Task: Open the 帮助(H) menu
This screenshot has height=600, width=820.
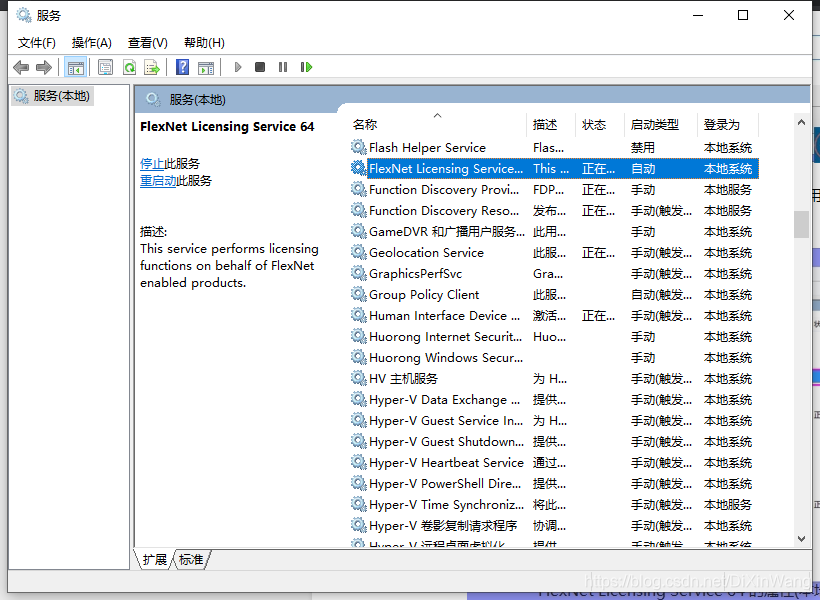Action: (x=204, y=43)
